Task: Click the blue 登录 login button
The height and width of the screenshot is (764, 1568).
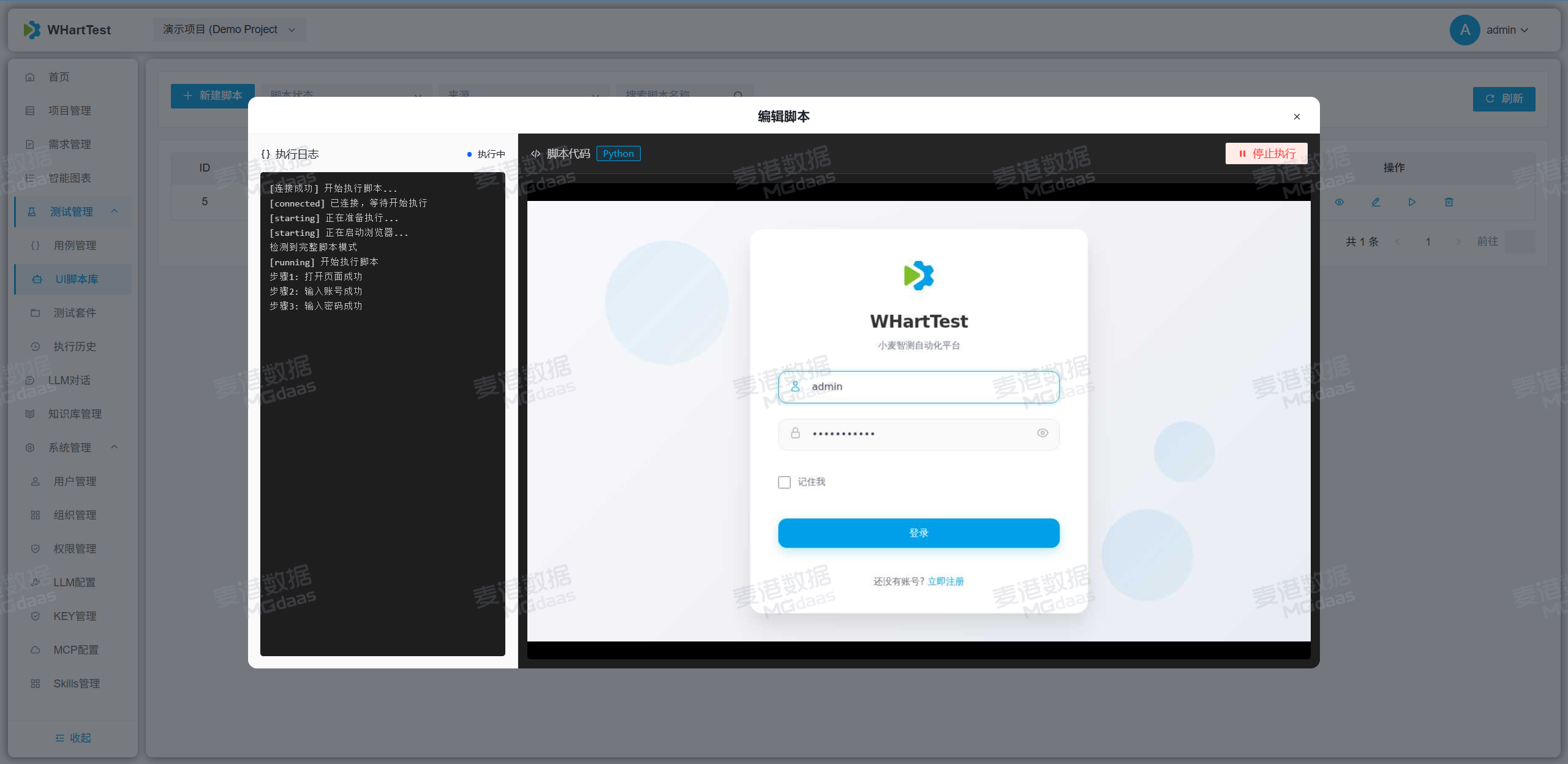Action: tap(918, 533)
